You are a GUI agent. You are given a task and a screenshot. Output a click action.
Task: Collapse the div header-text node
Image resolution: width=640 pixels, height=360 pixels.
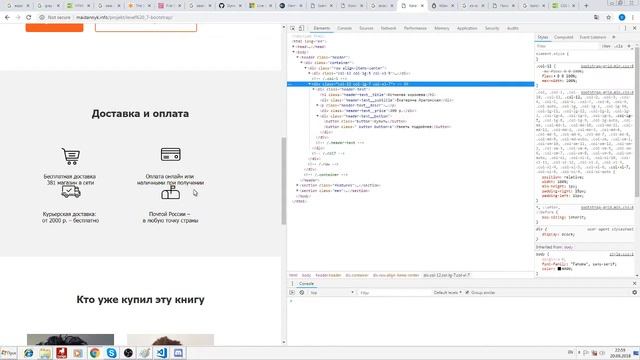pos(313,89)
